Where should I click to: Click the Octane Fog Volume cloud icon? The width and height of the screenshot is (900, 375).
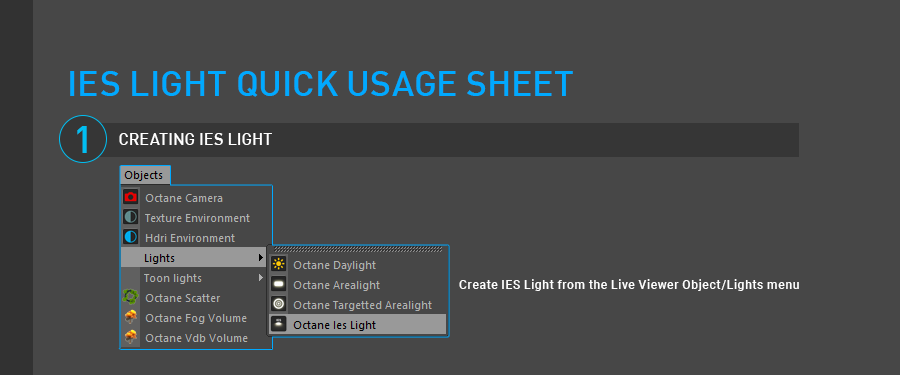[x=131, y=318]
